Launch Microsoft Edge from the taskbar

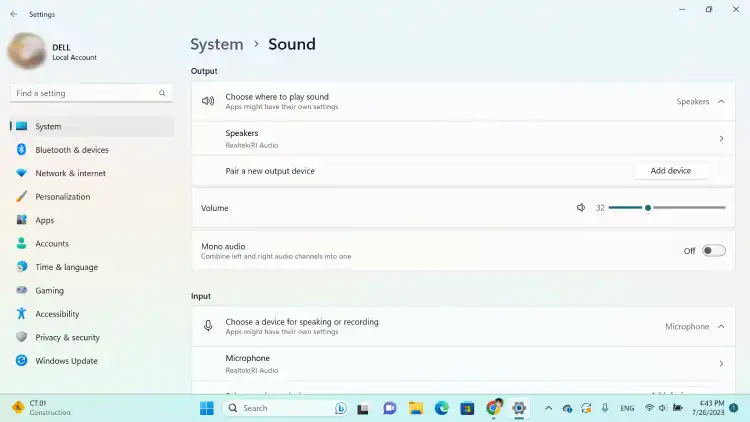point(441,408)
